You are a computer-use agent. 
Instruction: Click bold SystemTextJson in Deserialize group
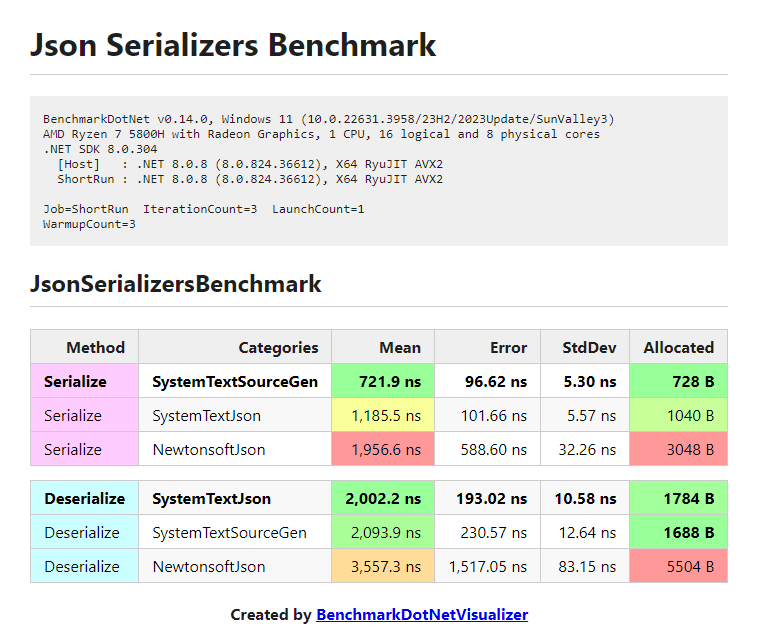[x=235, y=498]
